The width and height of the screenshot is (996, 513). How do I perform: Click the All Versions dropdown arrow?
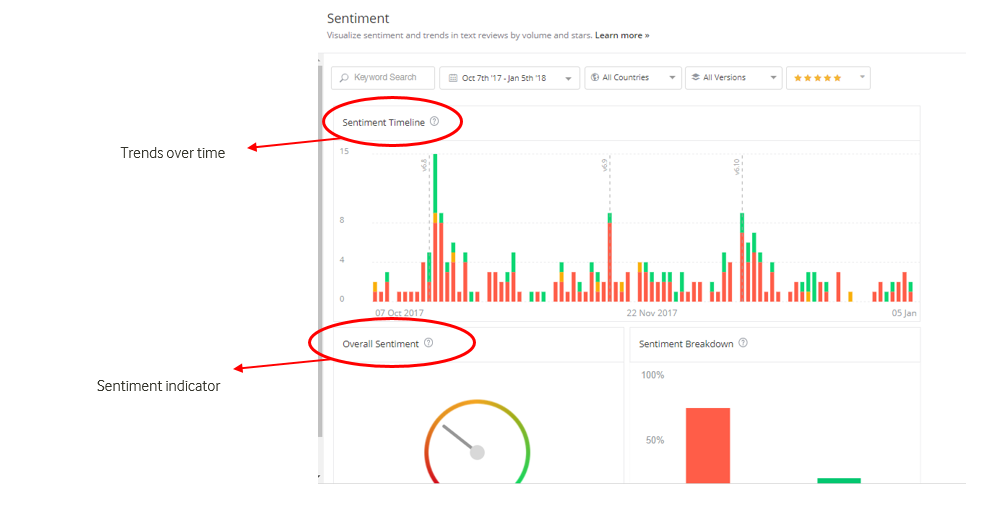coord(773,78)
